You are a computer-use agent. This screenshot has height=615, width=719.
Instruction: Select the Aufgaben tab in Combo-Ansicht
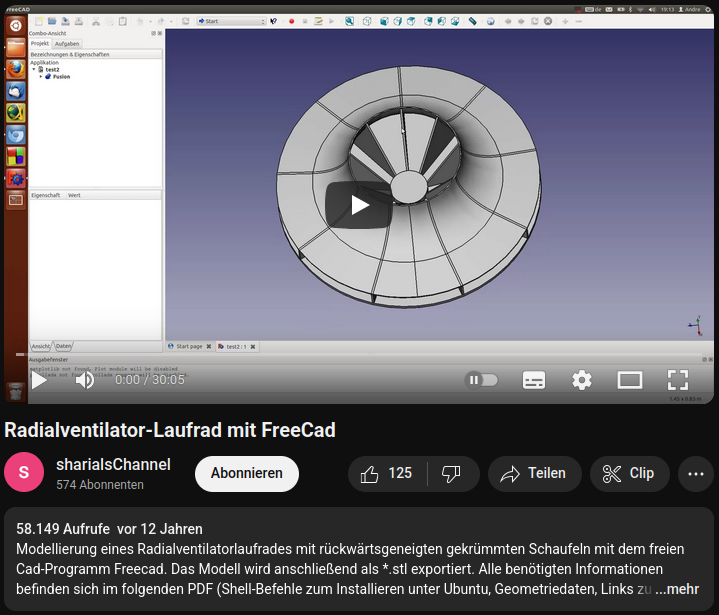(x=67, y=44)
